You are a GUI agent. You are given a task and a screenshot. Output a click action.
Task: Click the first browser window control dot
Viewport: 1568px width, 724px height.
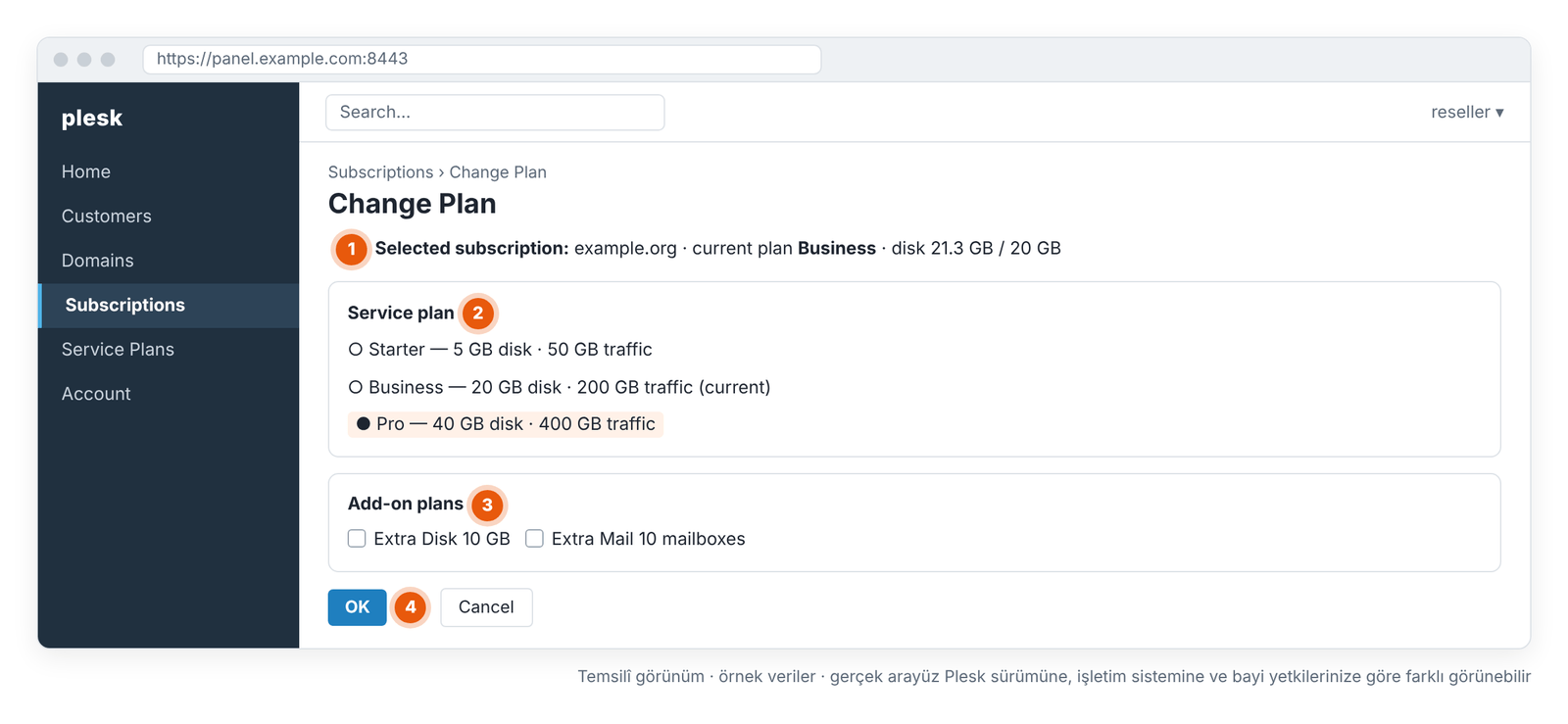point(61,60)
